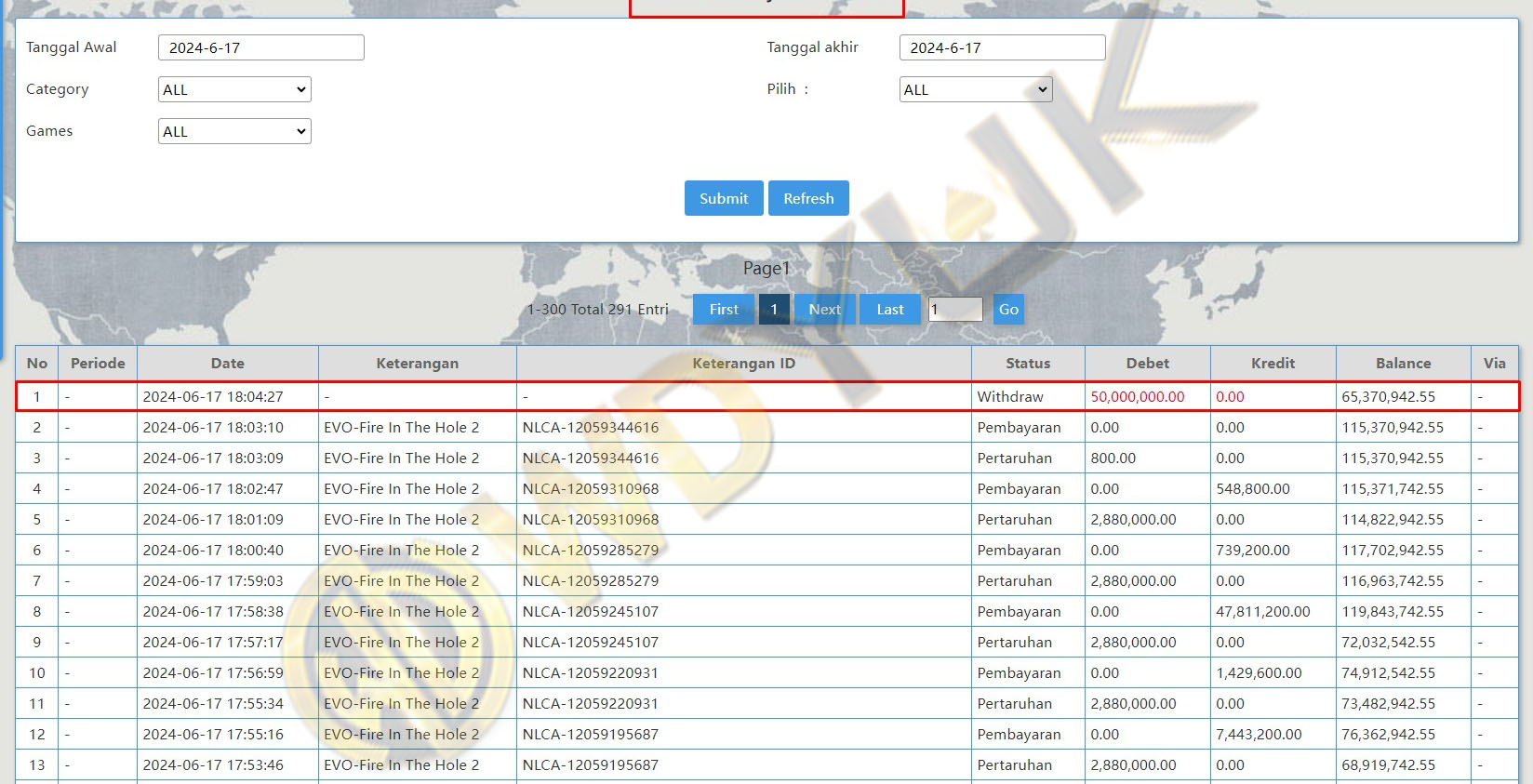Click balance 116,963,742.55
The image size is (1533, 784).
(x=1393, y=580)
